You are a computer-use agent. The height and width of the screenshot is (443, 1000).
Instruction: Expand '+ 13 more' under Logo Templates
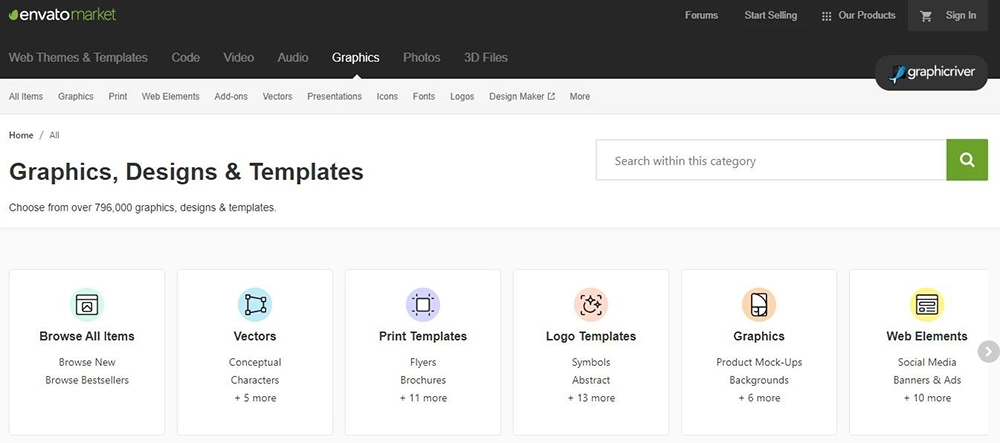591,398
